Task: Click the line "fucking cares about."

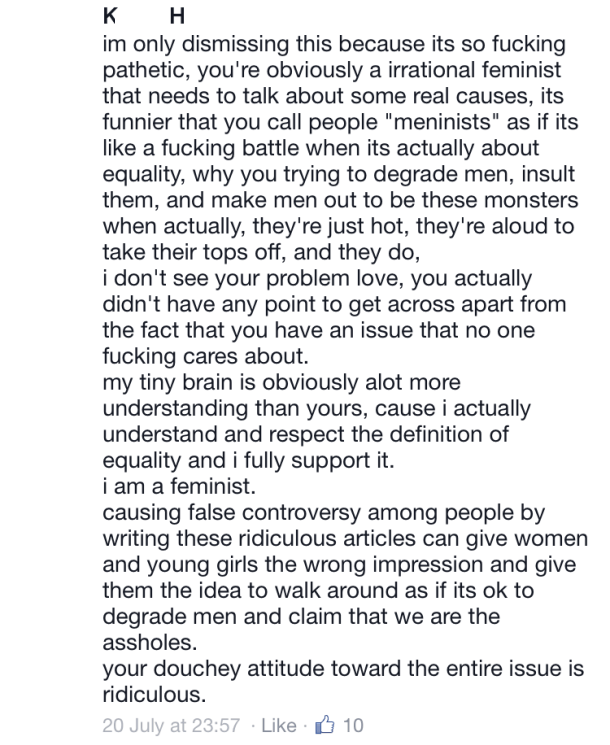Action: click(206, 356)
